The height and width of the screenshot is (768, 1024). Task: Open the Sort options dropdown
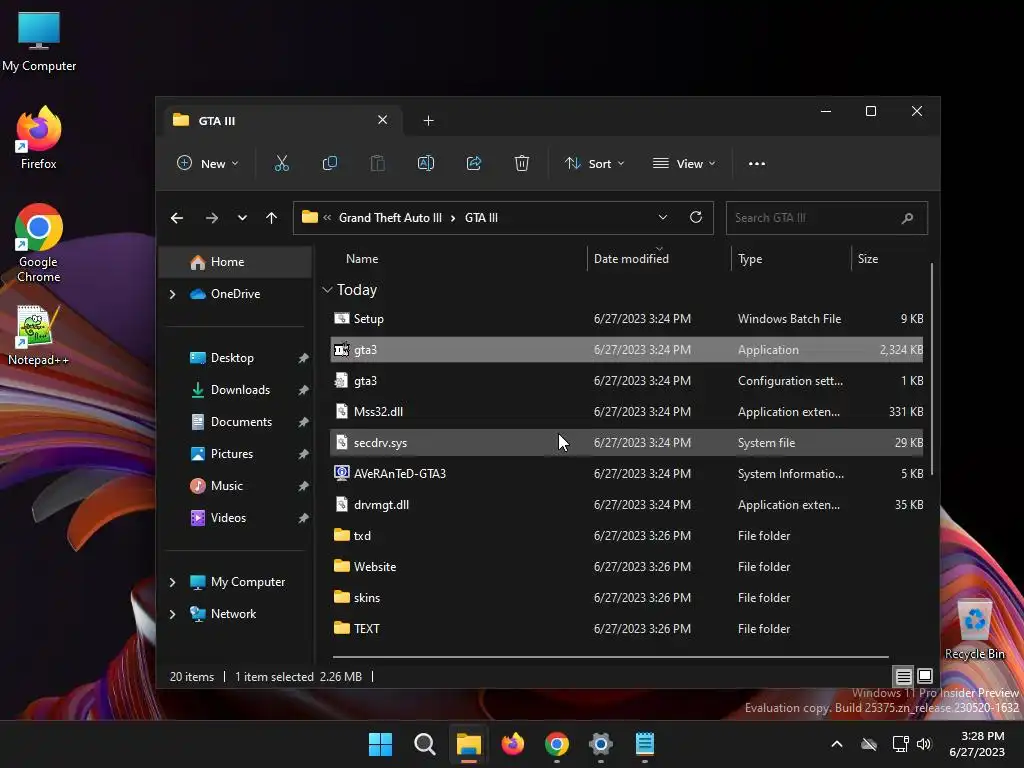click(594, 163)
